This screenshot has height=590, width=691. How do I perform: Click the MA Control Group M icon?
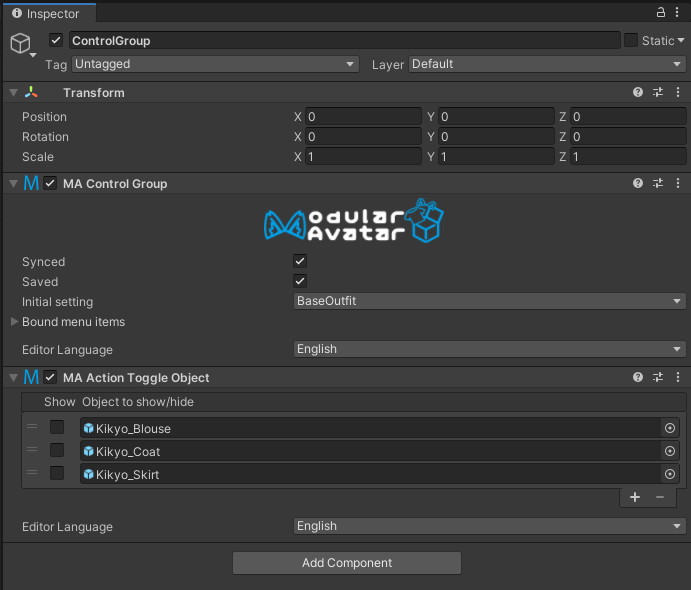[31, 183]
